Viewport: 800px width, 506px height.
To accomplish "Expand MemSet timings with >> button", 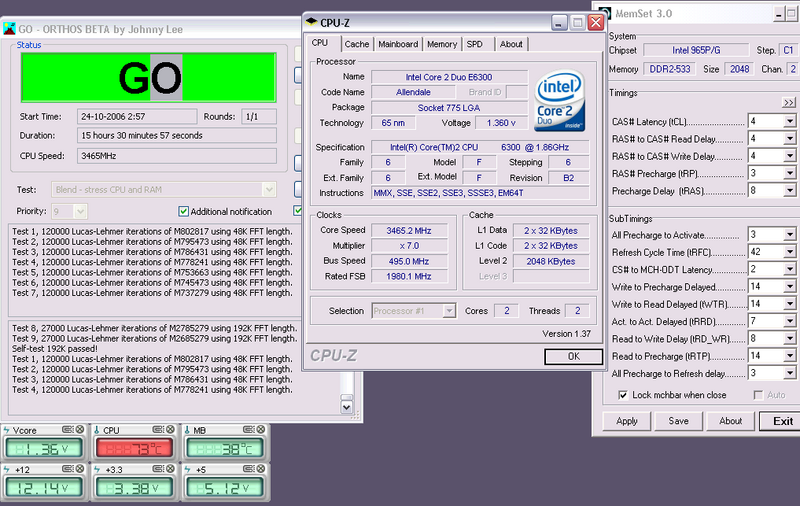I will 789,103.
